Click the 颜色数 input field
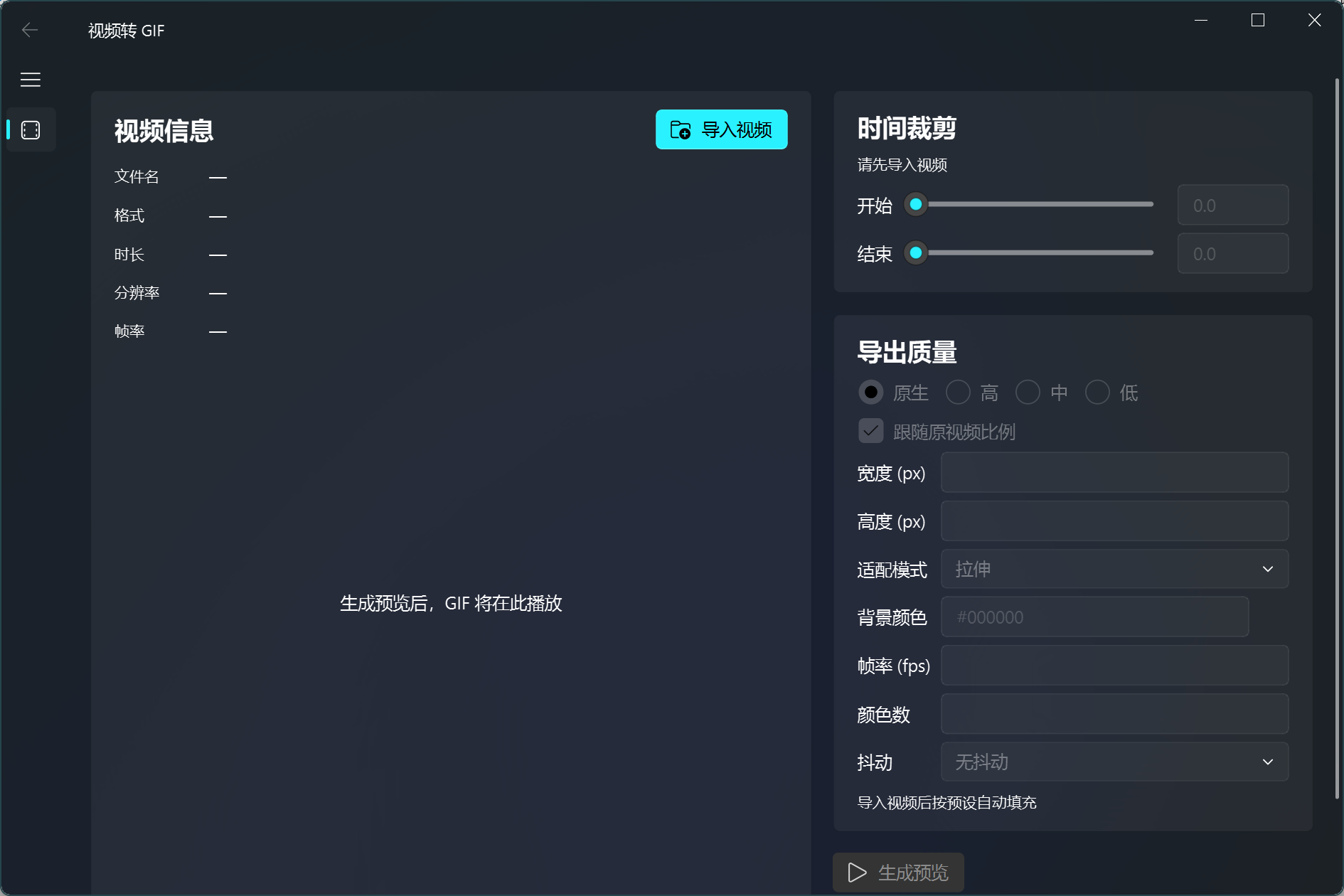Viewport: 1344px width, 896px height. point(1114,714)
